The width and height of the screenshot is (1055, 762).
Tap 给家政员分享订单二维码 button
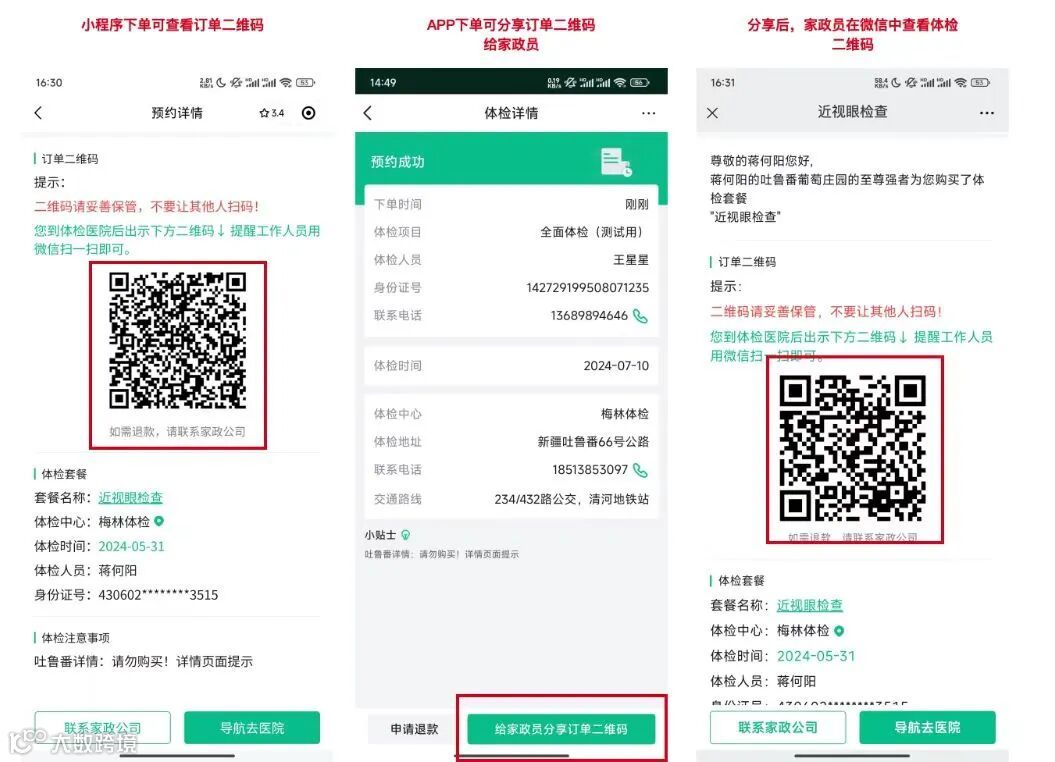[561, 729]
